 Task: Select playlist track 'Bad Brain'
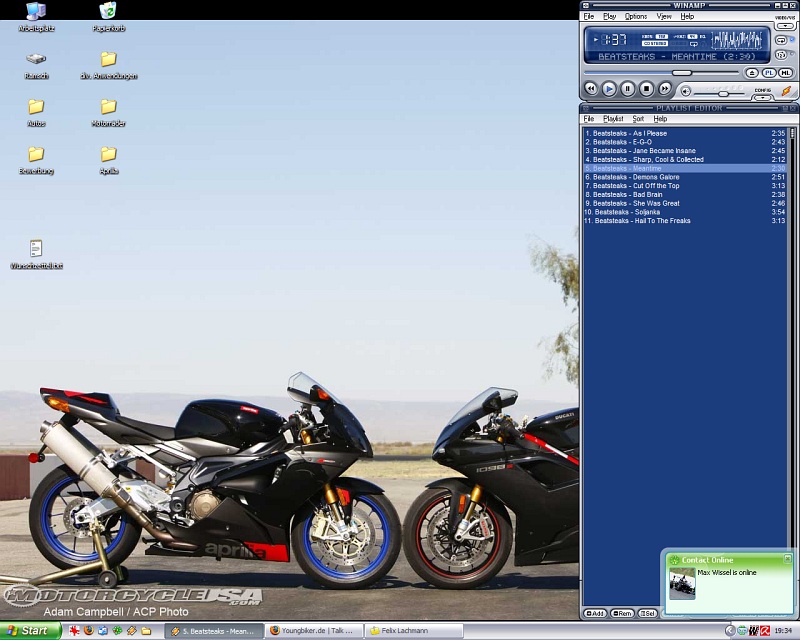(x=685, y=194)
